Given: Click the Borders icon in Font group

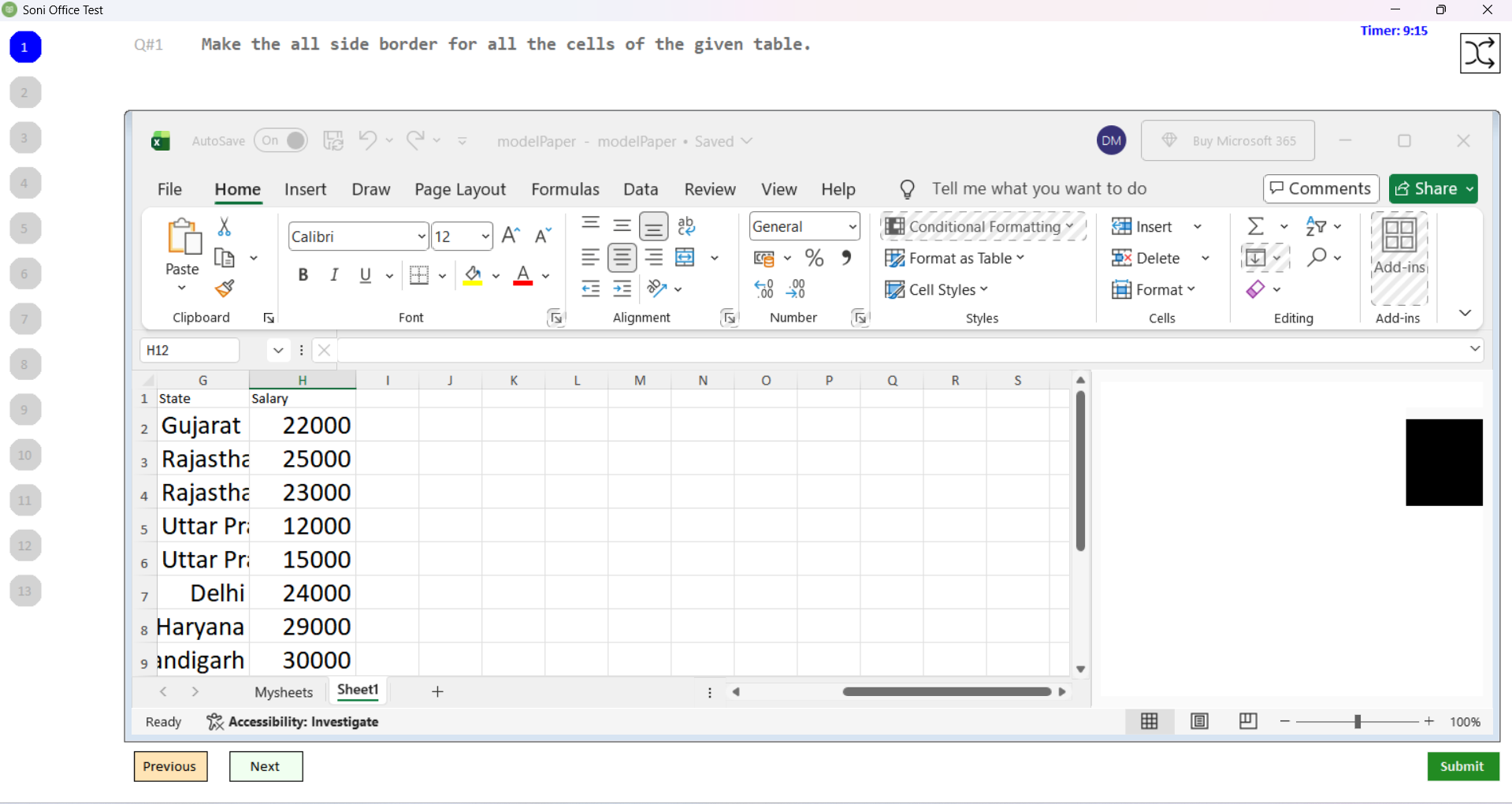Looking at the screenshot, I should click(420, 275).
